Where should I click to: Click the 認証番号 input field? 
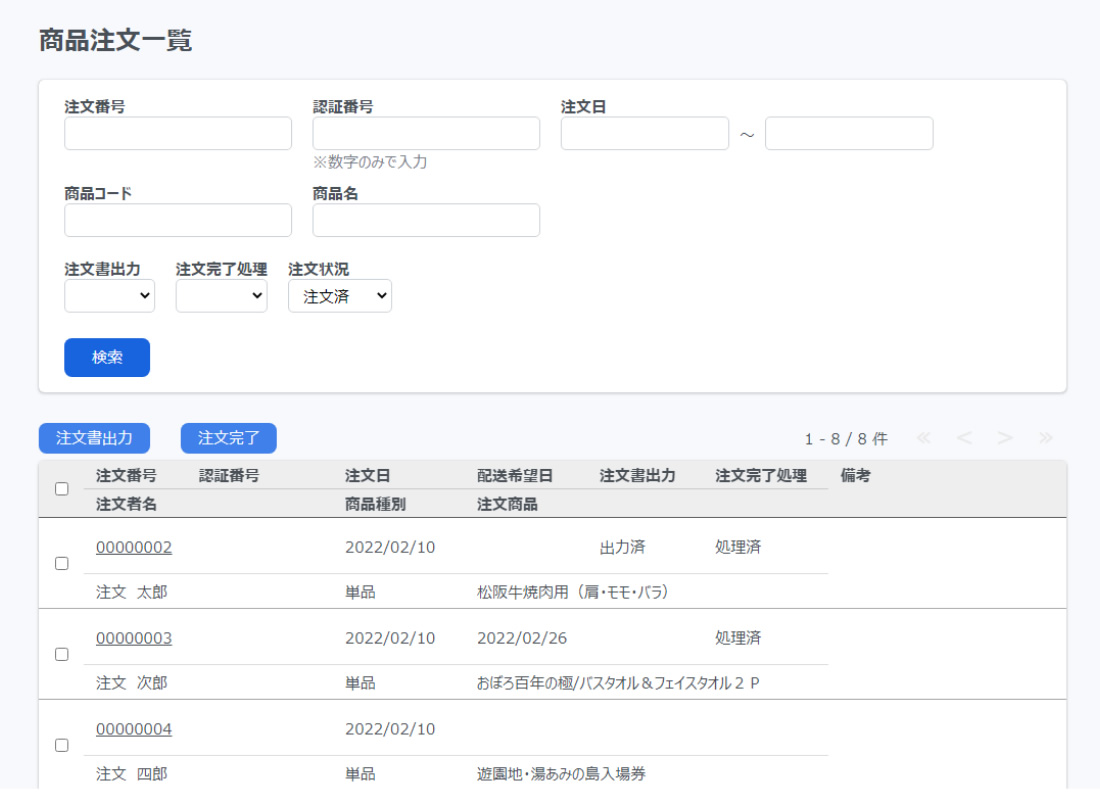[426, 134]
